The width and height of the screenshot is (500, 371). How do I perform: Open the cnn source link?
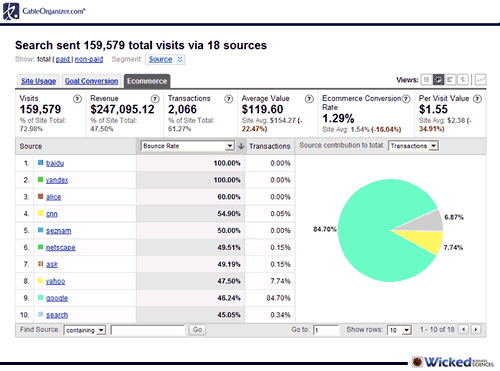coord(52,214)
